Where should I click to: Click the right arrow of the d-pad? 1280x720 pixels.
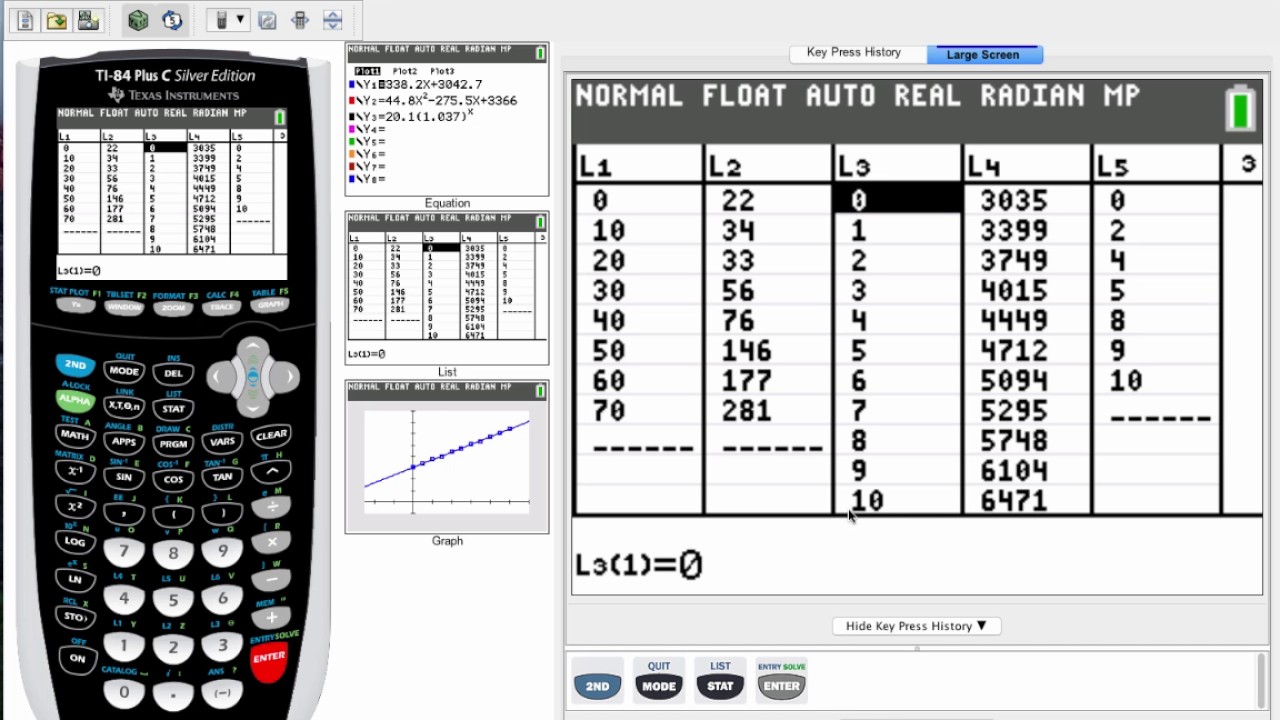[x=287, y=377]
